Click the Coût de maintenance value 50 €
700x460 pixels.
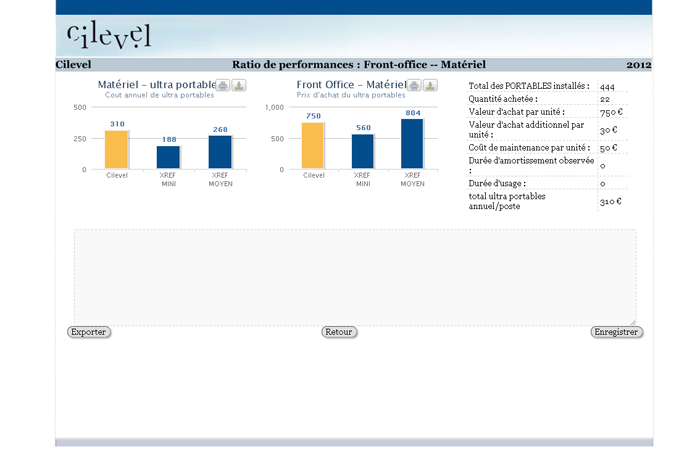click(x=608, y=148)
